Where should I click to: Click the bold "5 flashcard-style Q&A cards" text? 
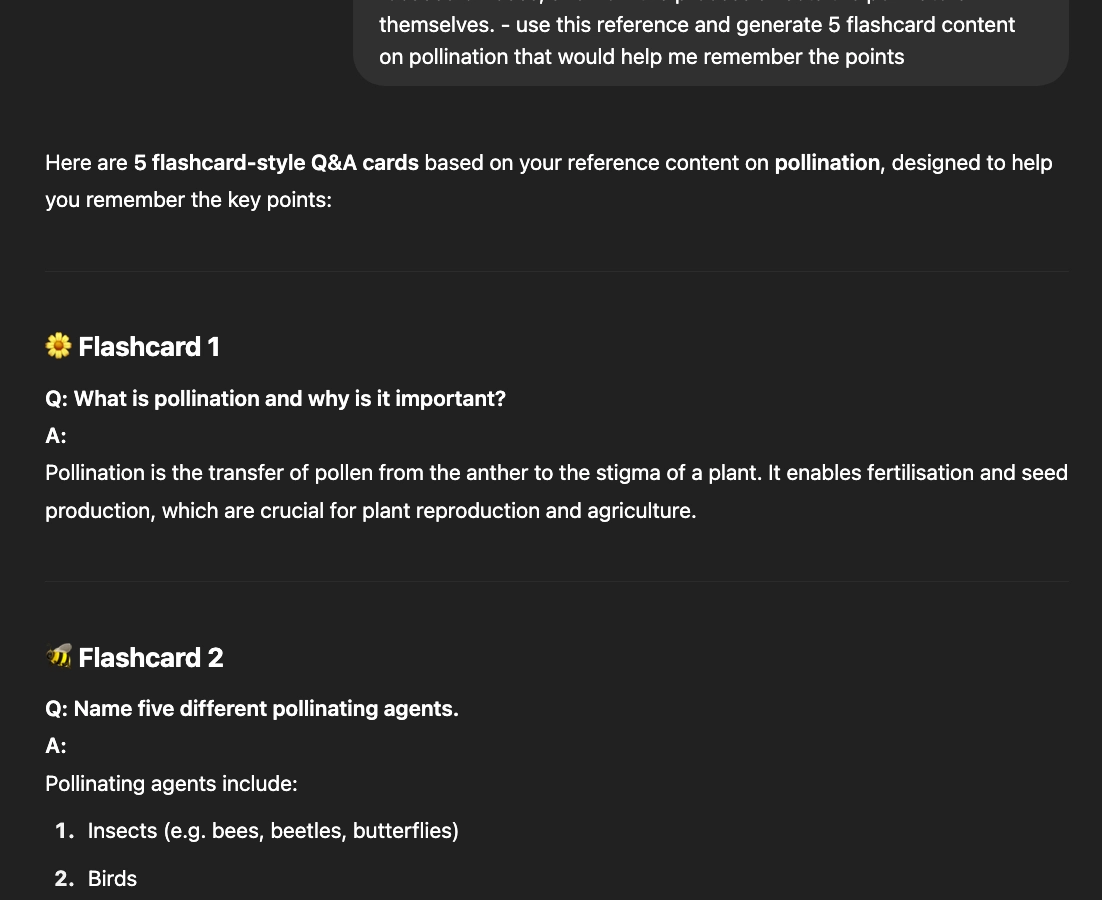[x=276, y=163]
